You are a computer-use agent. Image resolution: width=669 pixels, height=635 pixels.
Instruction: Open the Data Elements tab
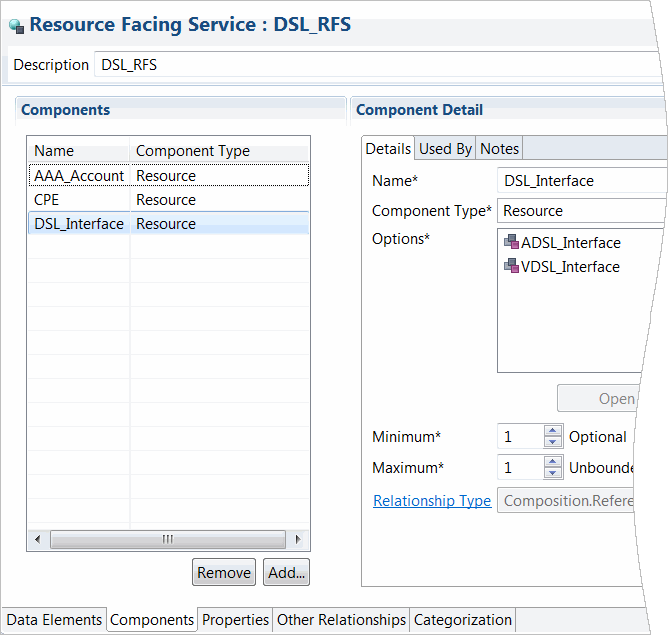(54, 620)
